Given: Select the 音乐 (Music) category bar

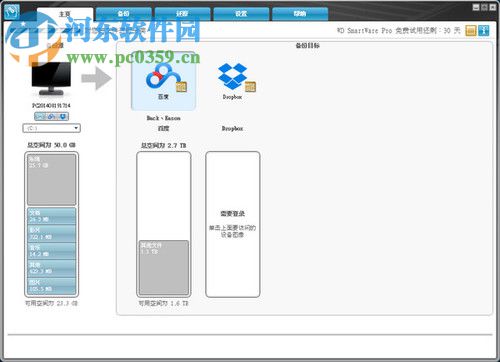Looking at the screenshot, I should tap(51, 251).
